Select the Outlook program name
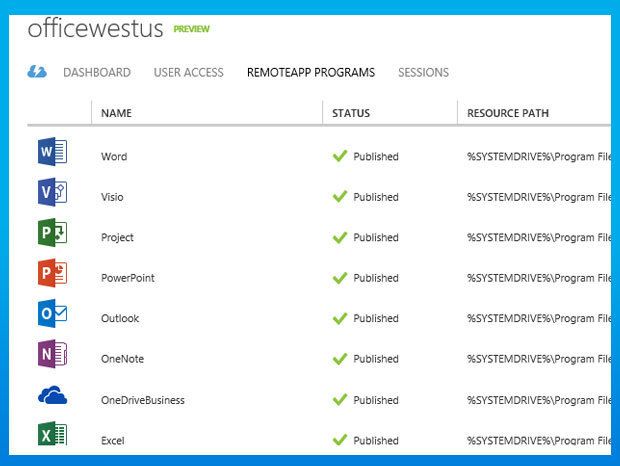This screenshot has height=466, width=620. pos(120,318)
